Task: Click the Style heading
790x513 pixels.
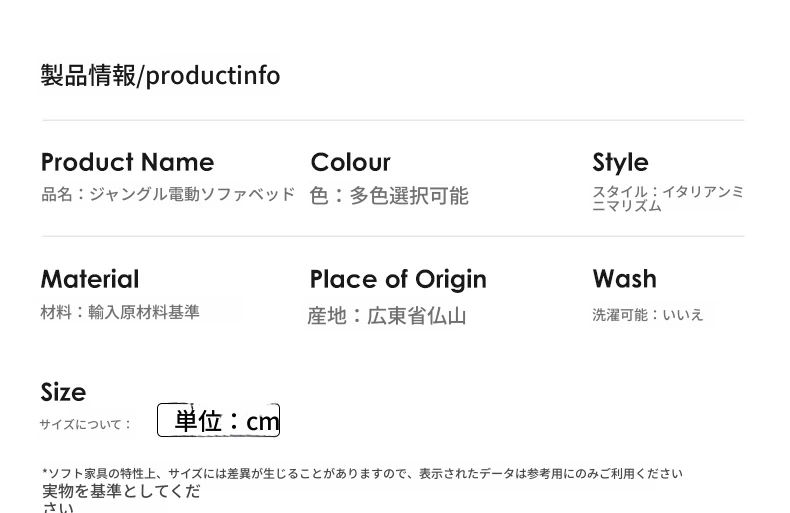Action: pyautogui.click(x=620, y=162)
